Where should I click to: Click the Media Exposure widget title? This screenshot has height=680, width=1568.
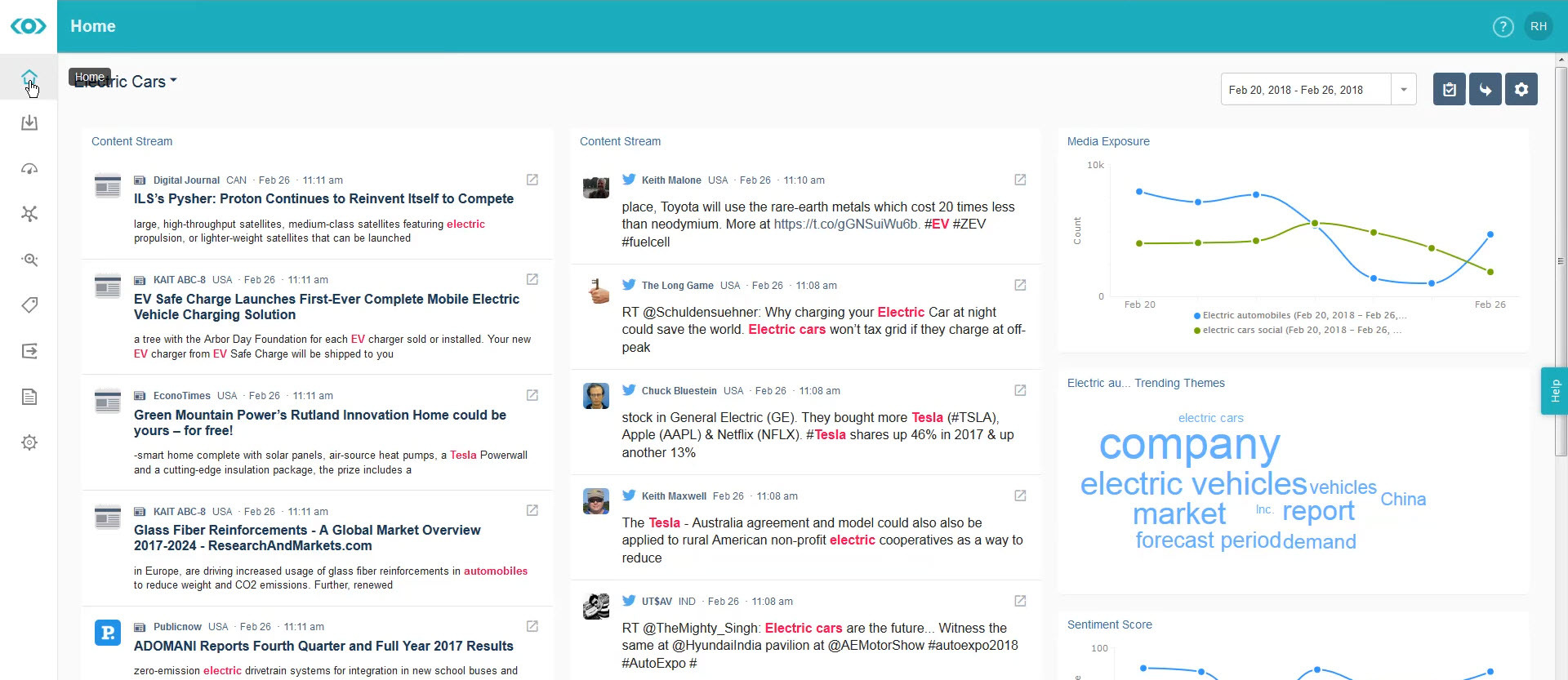point(1108,141)
